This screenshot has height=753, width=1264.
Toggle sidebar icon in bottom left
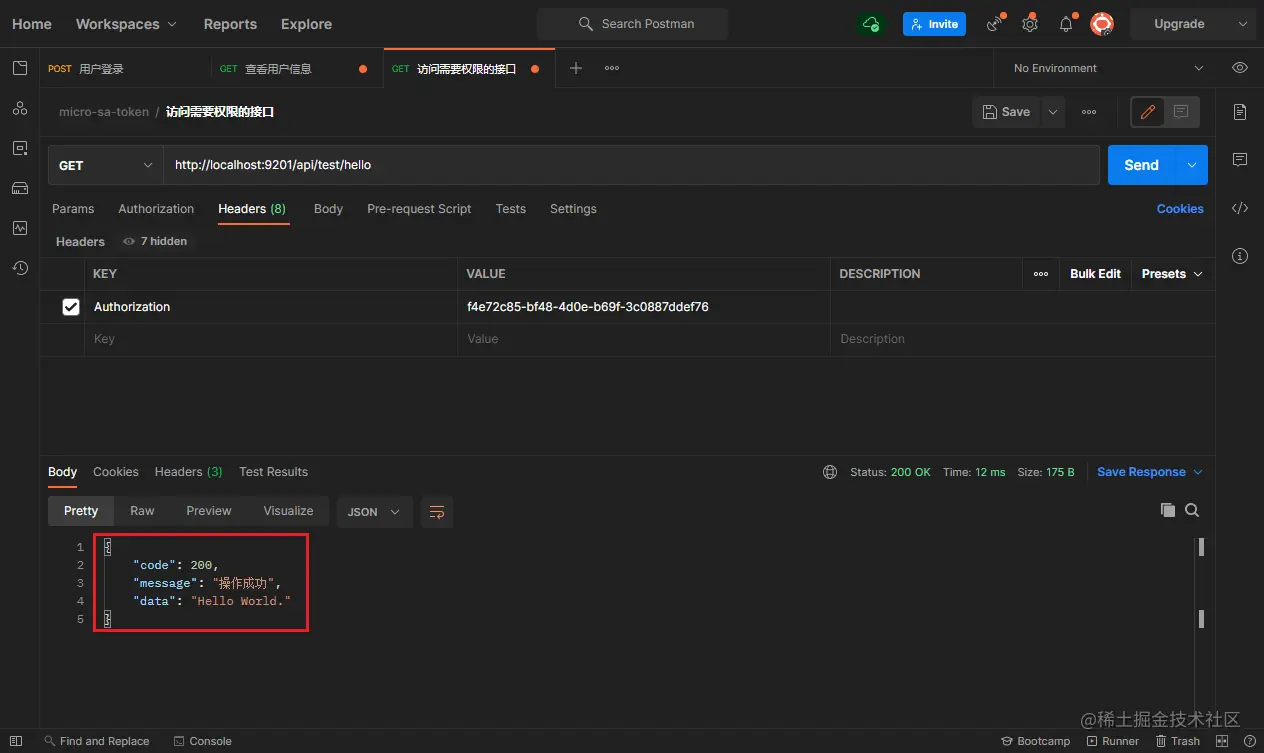click(x=16, y=741)
